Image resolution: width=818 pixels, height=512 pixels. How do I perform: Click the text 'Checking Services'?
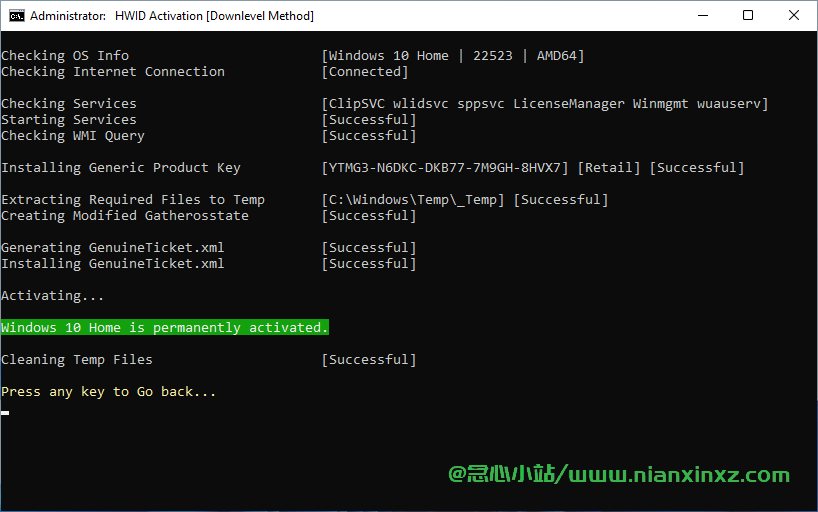click(69, 103)
